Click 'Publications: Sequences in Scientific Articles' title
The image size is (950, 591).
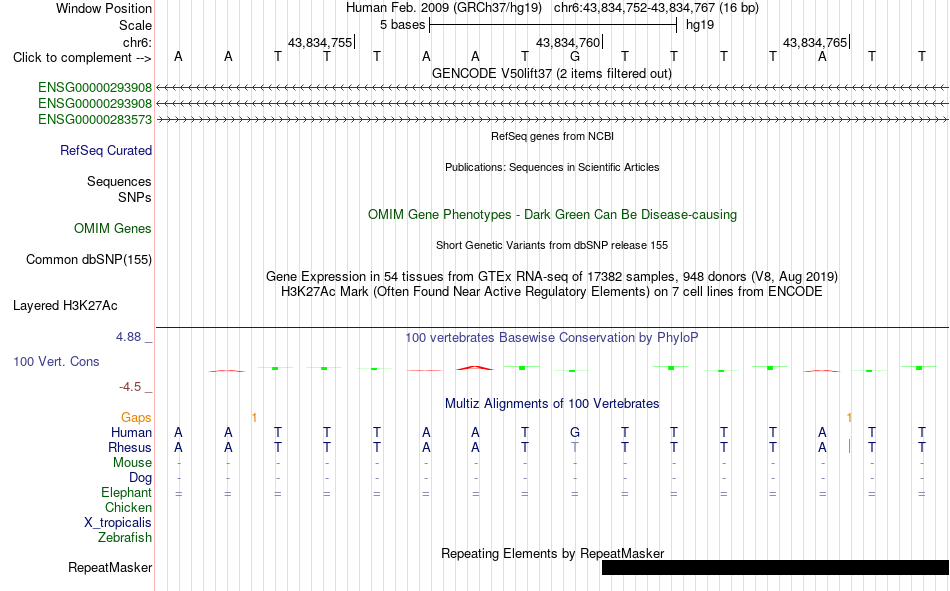coord(552,167)
